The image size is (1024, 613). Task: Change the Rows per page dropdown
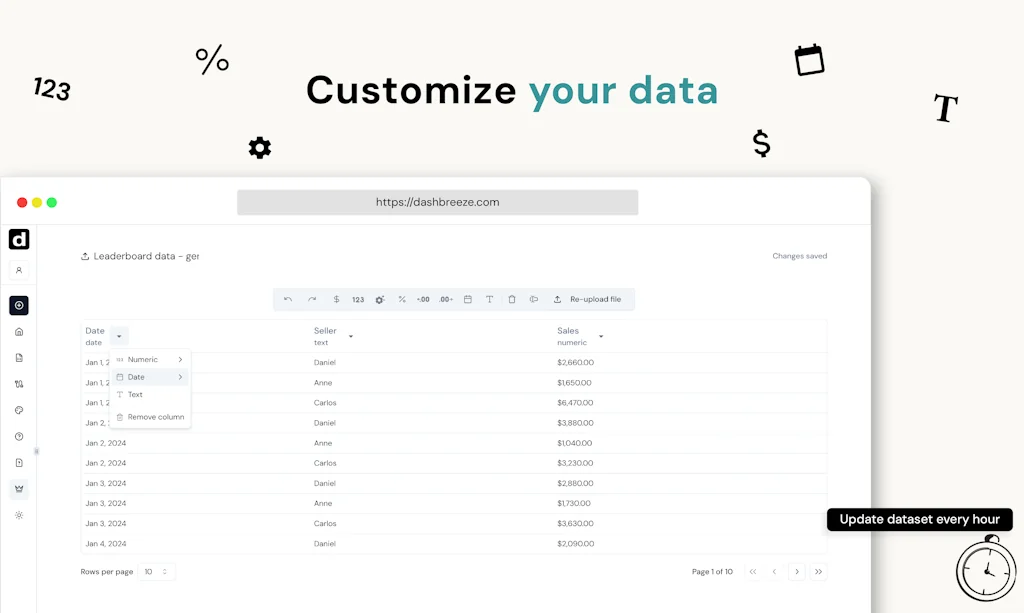click(x=156, y=571)
